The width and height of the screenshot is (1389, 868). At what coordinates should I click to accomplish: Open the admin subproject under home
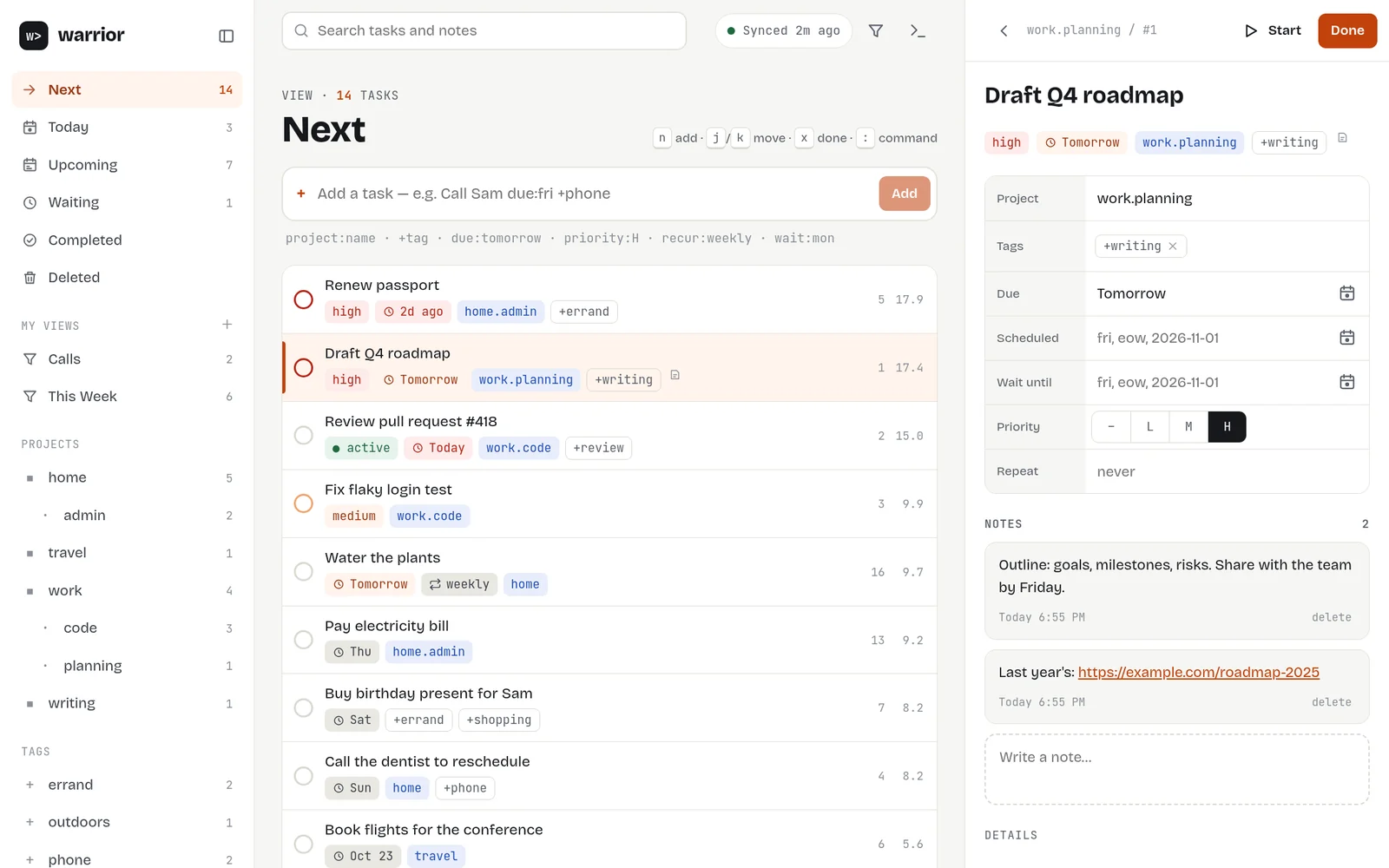[x=127, y=516]
